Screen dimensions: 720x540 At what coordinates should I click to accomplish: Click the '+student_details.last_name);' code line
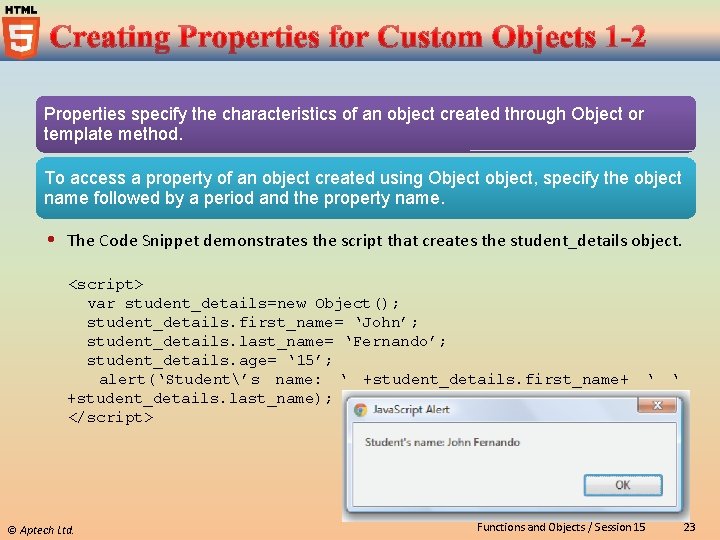point(199,399)
